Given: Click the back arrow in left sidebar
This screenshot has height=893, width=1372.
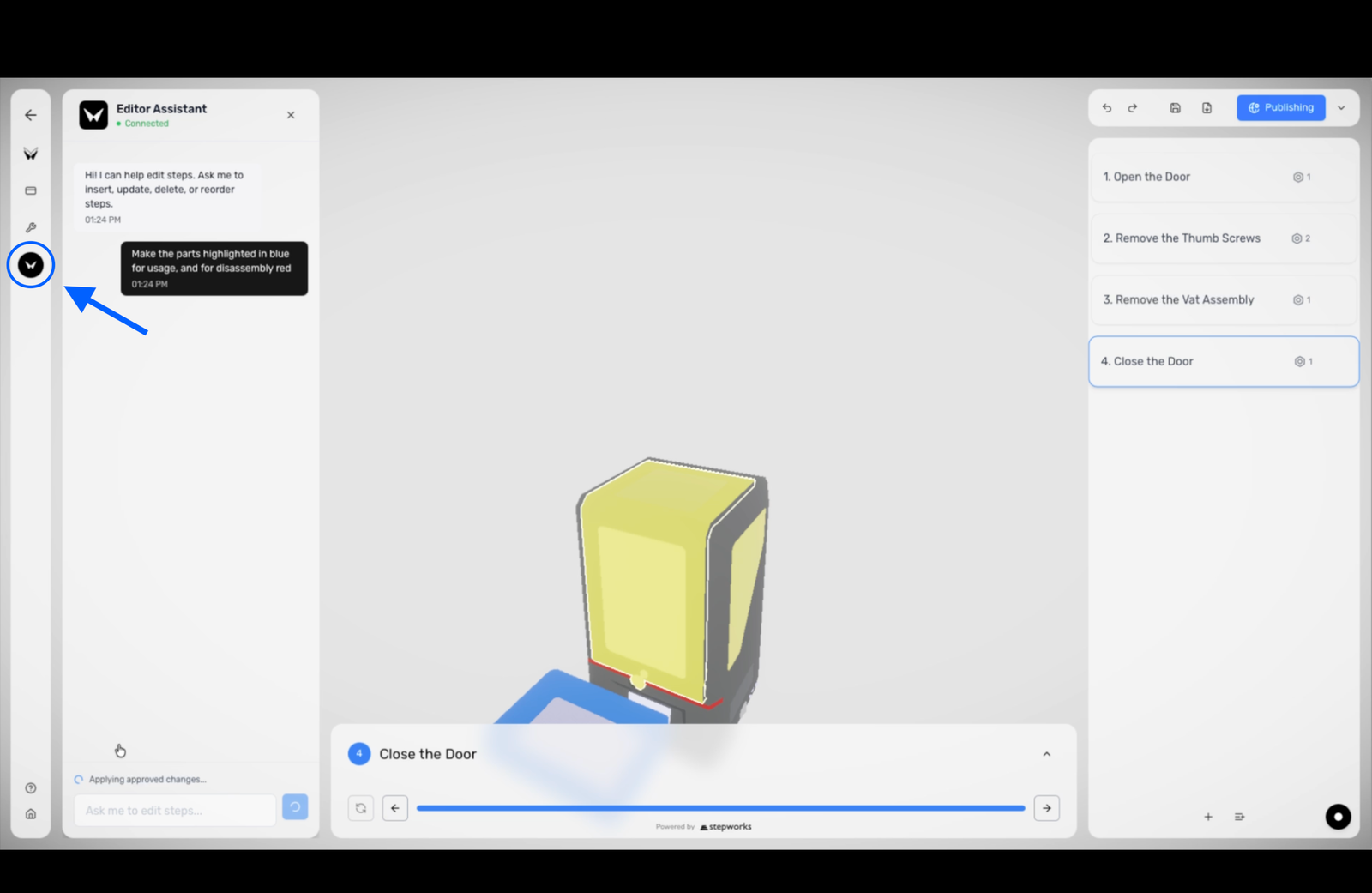Looking at the screenshot, I should click(31, 115).
